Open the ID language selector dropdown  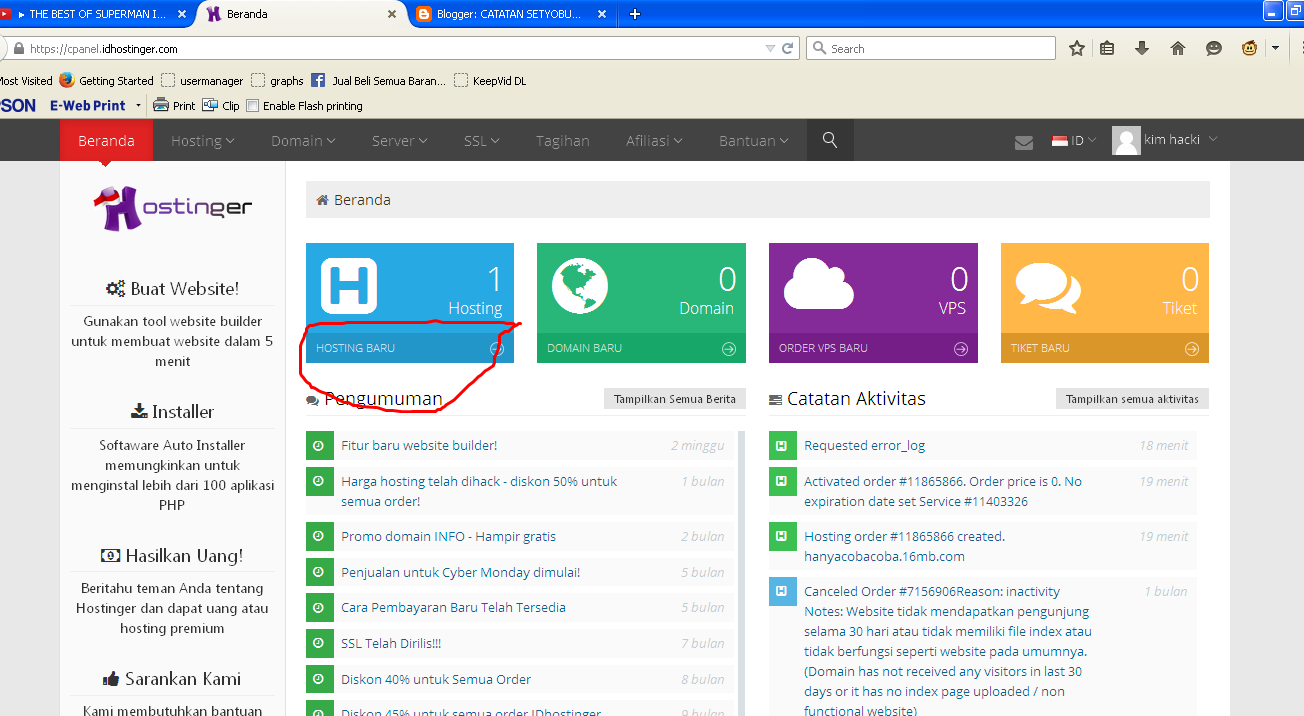pos(1074,141)
